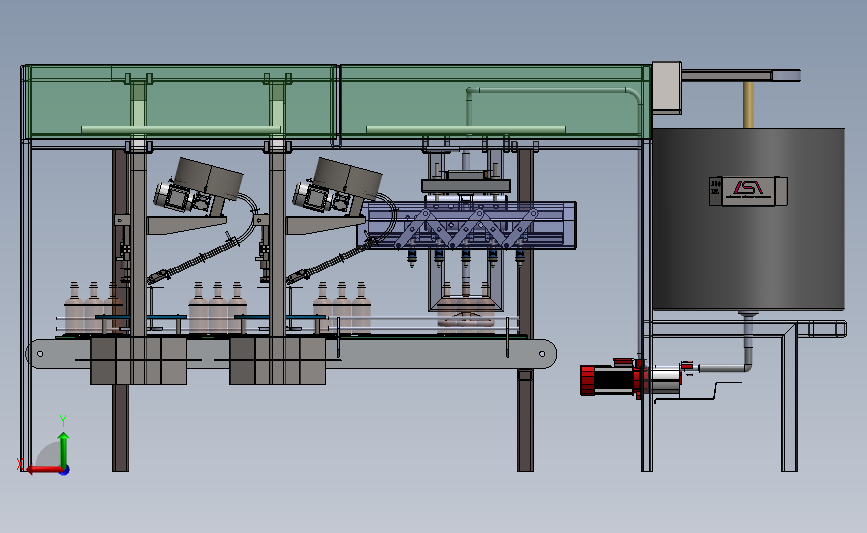
Task: Select the large dark cylindrical storage tank
Action: tap(749, 220)
